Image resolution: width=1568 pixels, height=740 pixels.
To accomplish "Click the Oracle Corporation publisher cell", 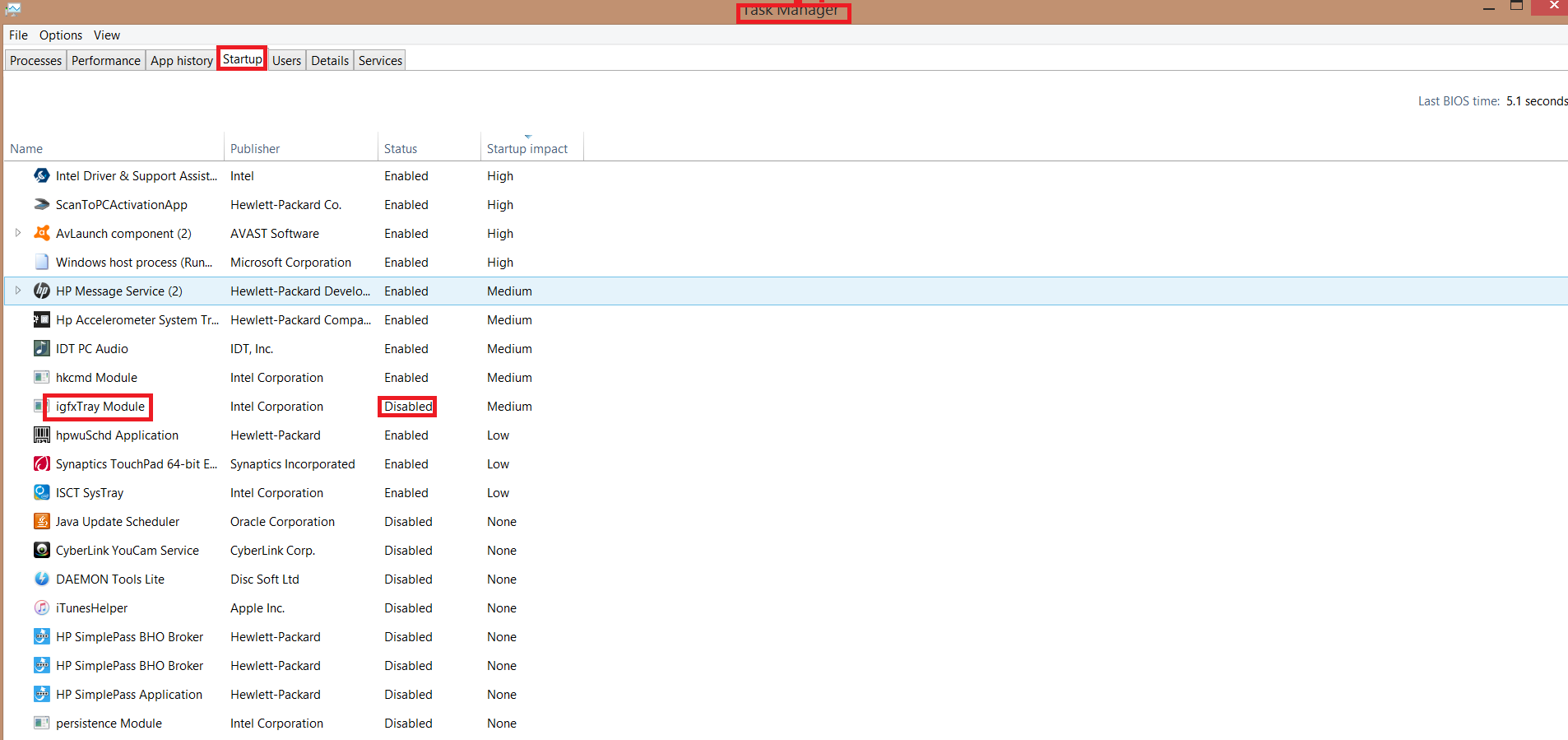I will 282,522.
